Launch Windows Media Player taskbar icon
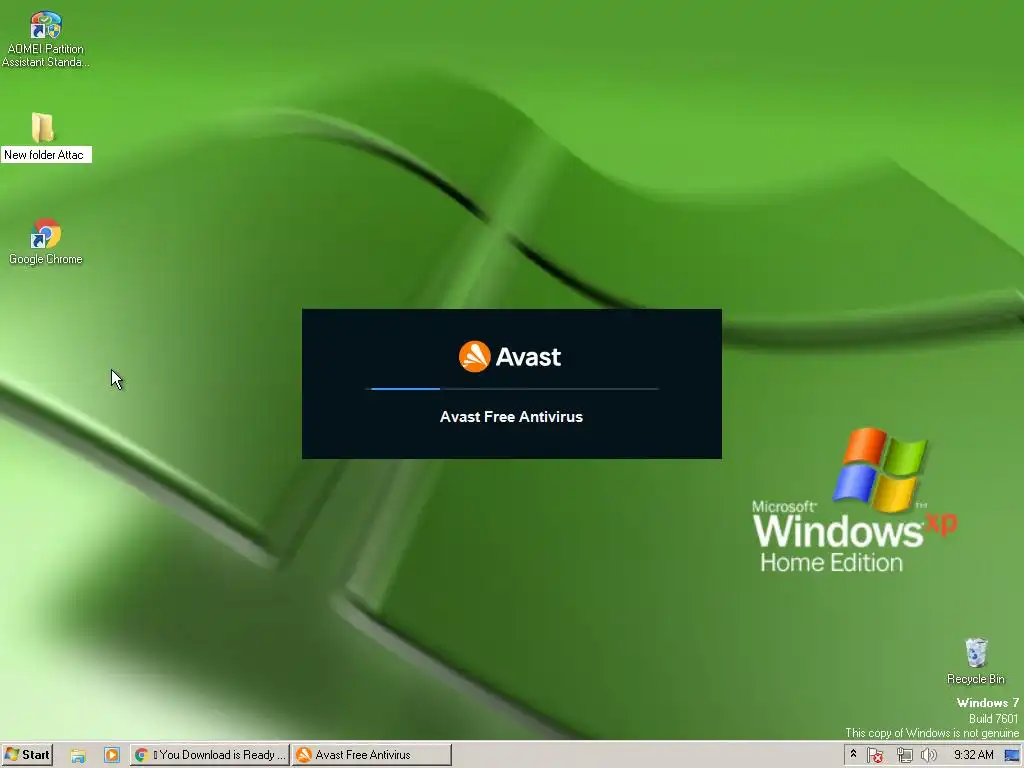 pyautogui.click(x=112, y=756)
